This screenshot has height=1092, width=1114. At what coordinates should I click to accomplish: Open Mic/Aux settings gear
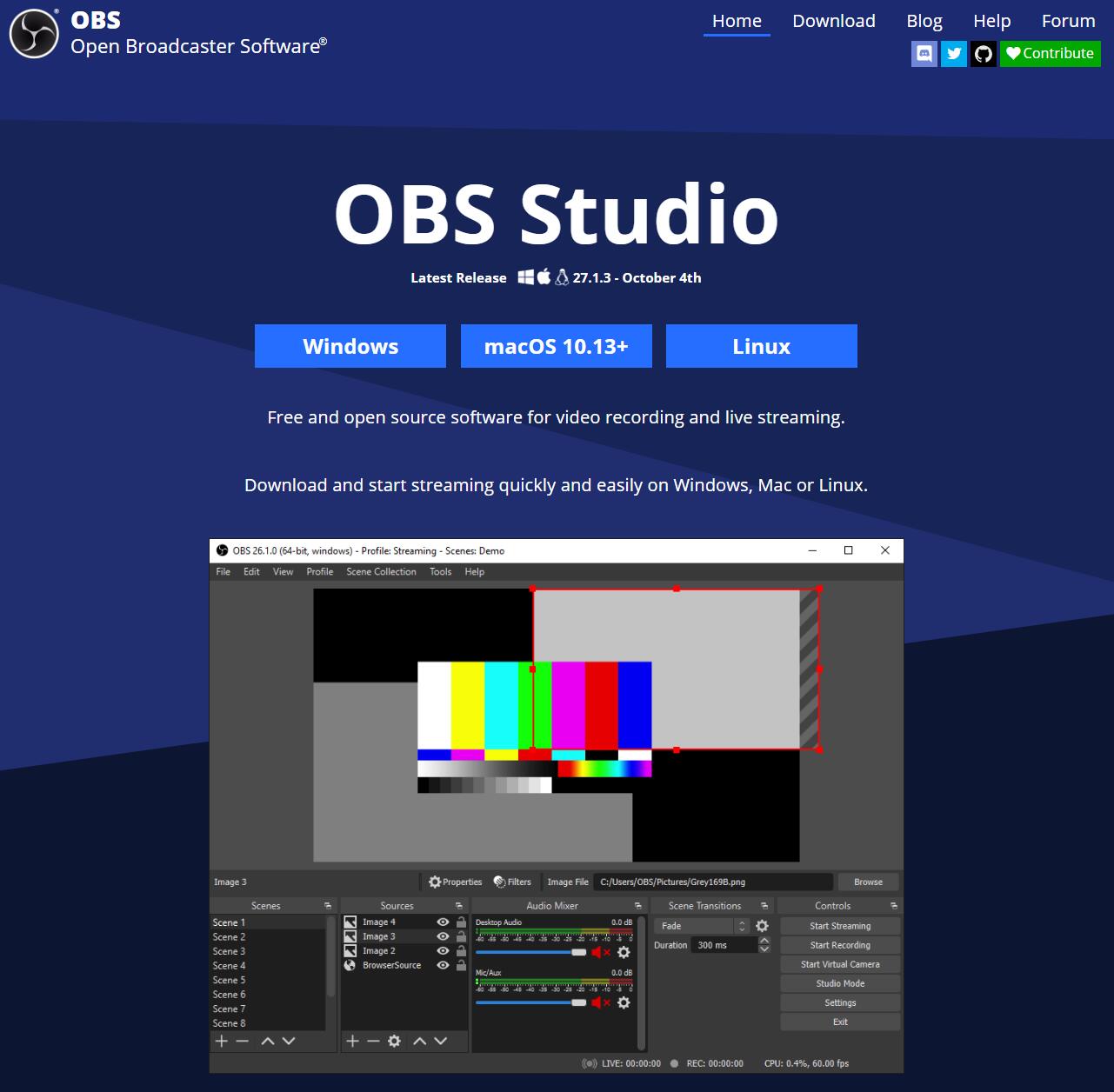tap(624, 1003)
